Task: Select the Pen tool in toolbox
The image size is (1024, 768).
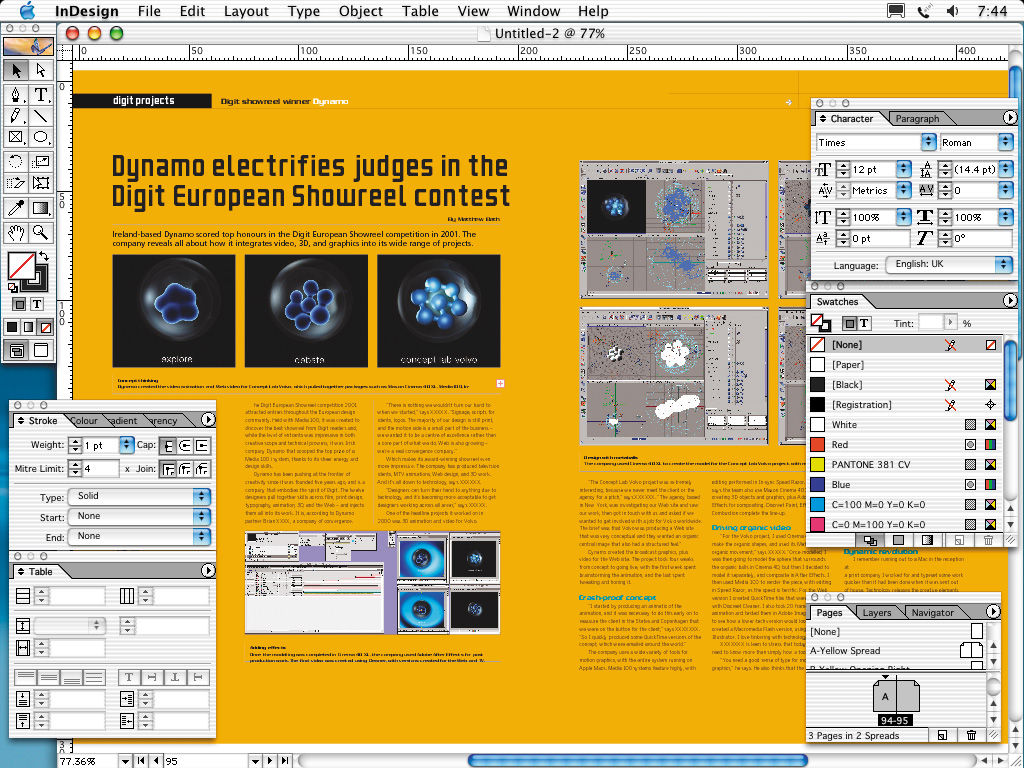Action: click(x=16, y=95)
